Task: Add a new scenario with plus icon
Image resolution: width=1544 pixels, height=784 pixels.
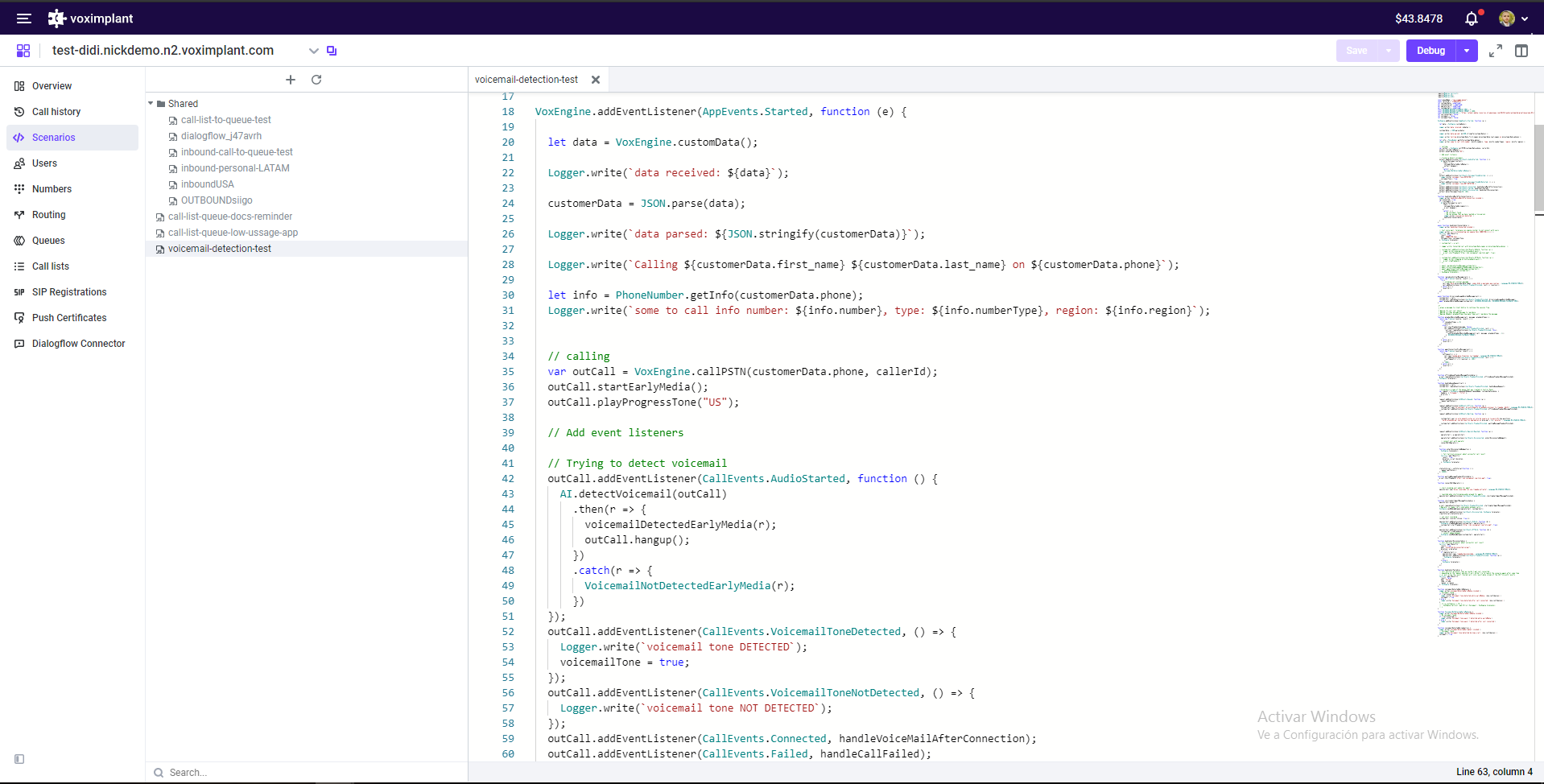Action: [x=291, y=80]
